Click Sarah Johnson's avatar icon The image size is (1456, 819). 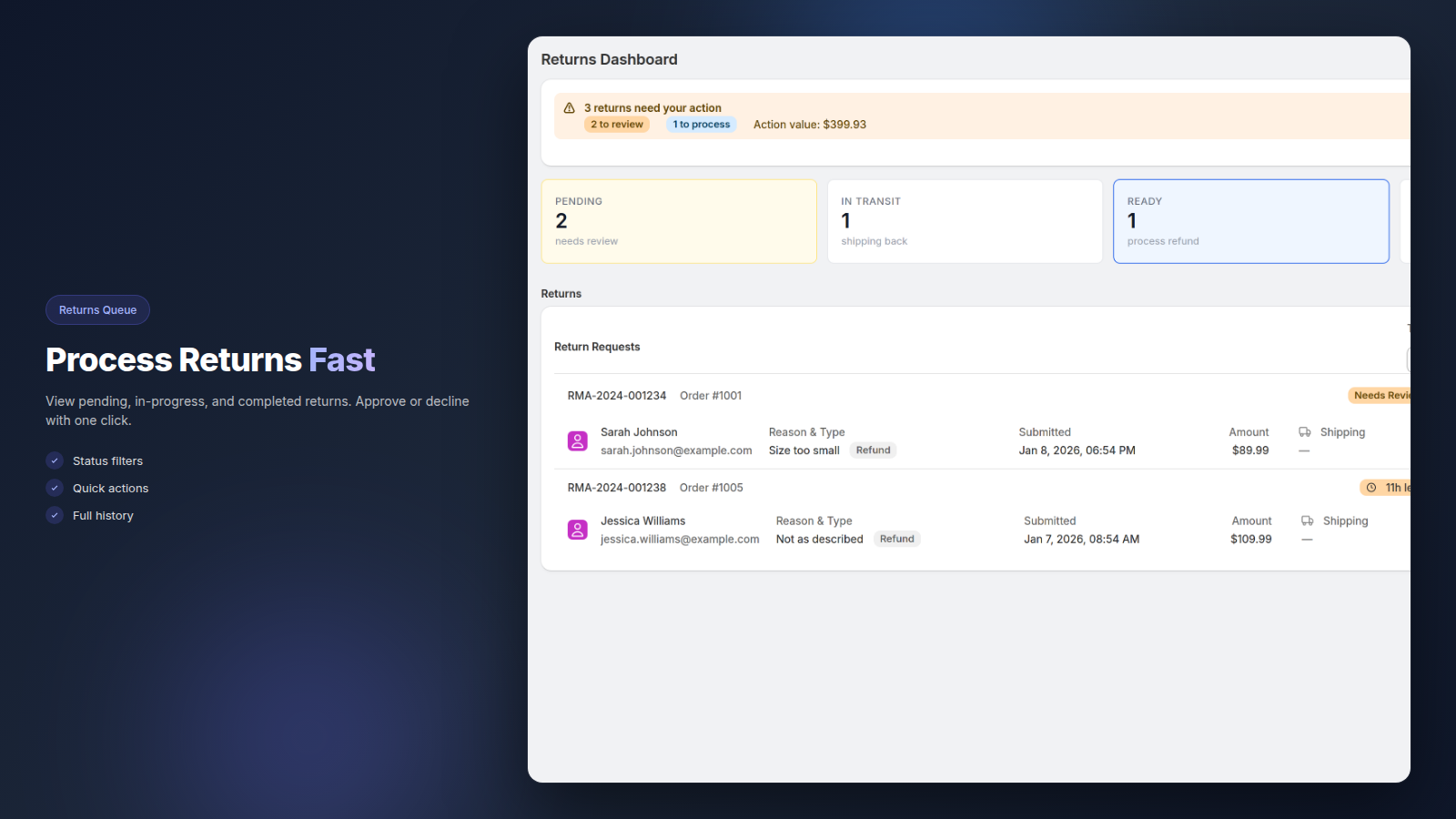tap(577, 441)
